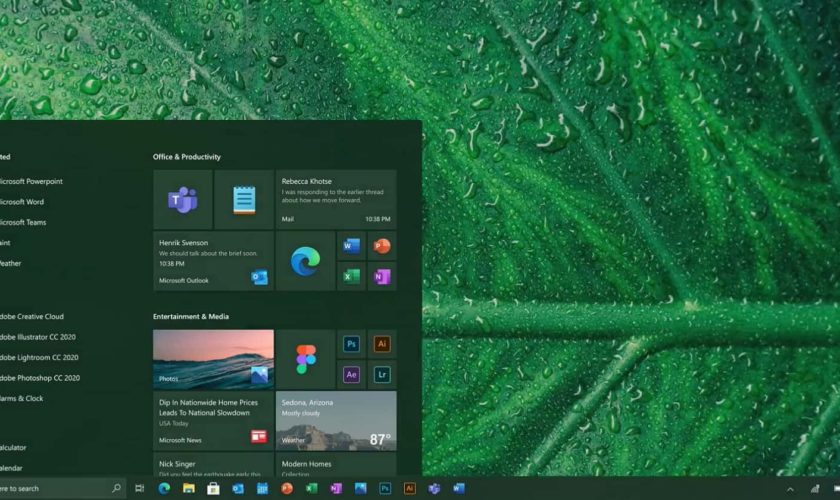Select Paint in the app list
Image resolution: width=840 pixels, height=500 pixels.
[x=5, y=243]
